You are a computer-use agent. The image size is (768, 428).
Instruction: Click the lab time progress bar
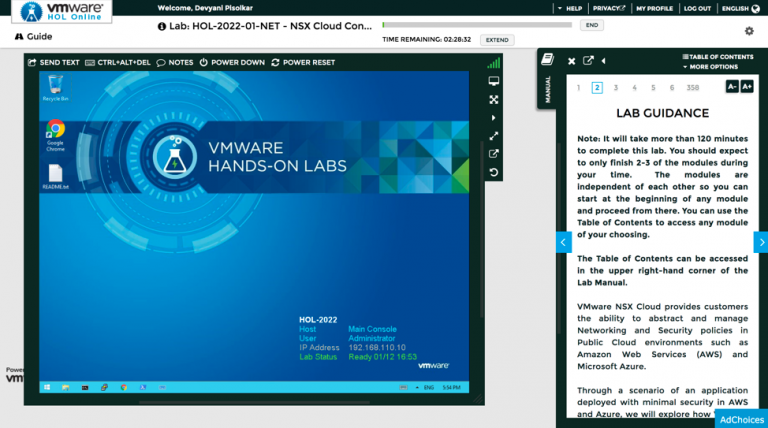point(477,24)
